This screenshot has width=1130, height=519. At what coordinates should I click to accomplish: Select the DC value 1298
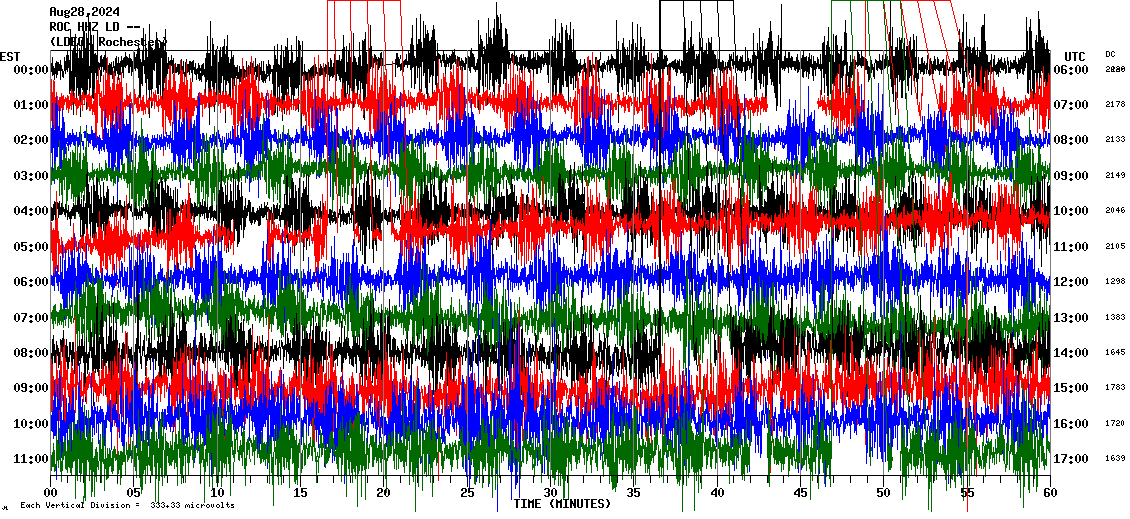(x=1115, y=282)
